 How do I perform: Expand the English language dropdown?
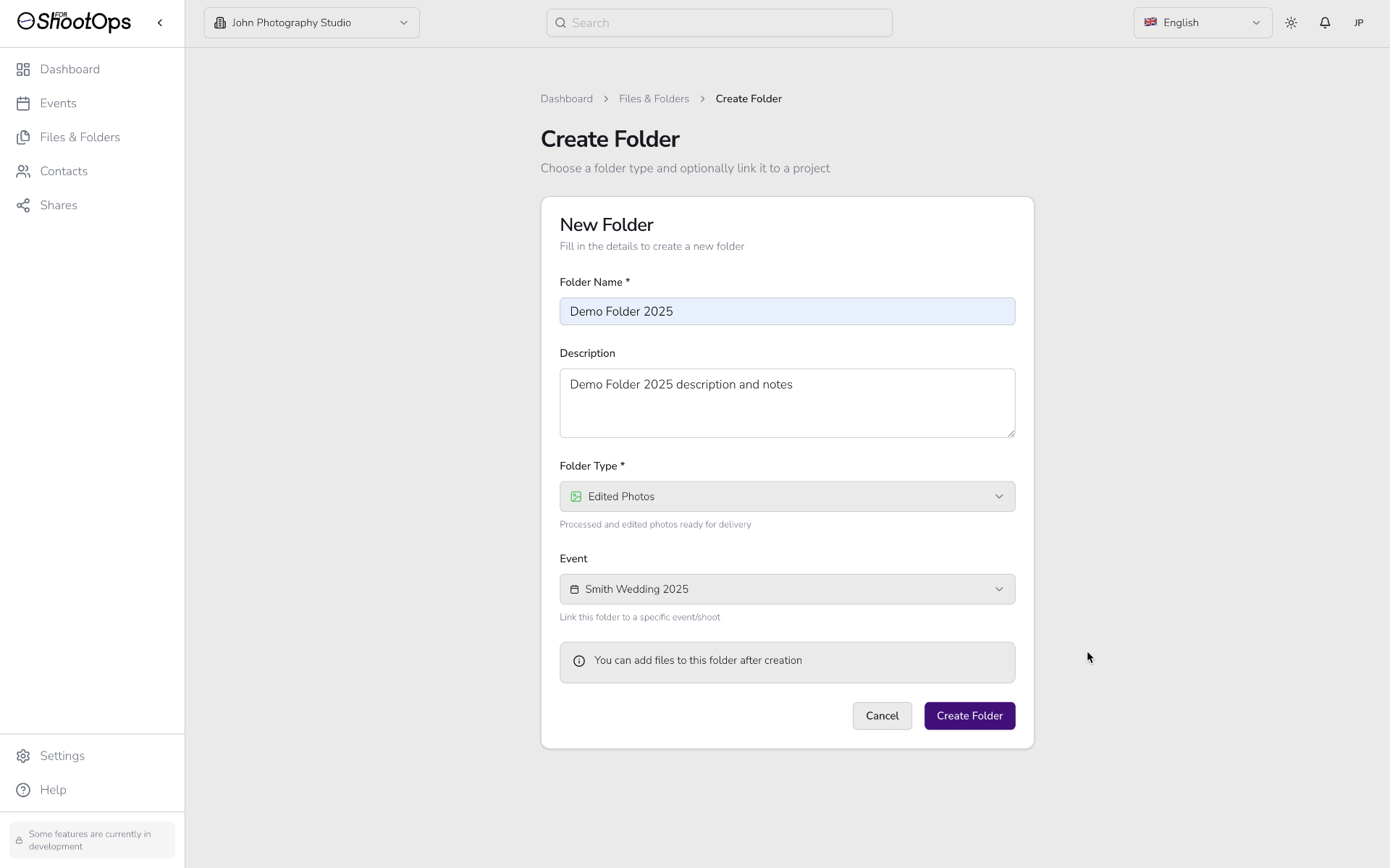[1202, 22]
